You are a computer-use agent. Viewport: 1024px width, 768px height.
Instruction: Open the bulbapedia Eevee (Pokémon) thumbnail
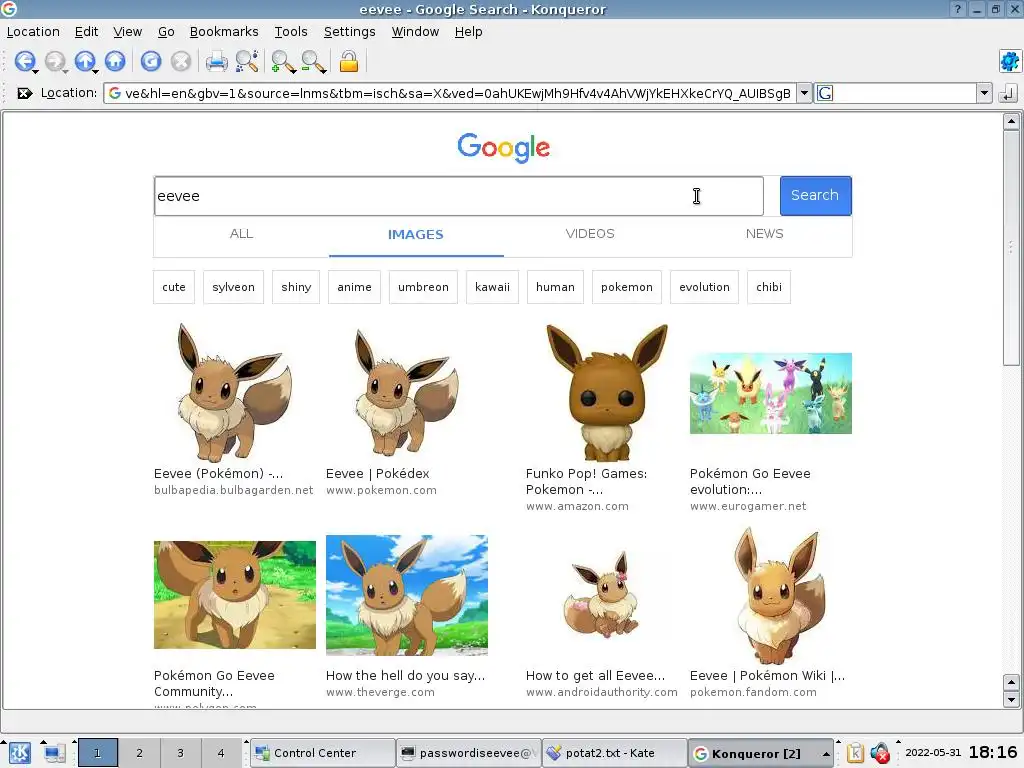(x=234, y=392)
